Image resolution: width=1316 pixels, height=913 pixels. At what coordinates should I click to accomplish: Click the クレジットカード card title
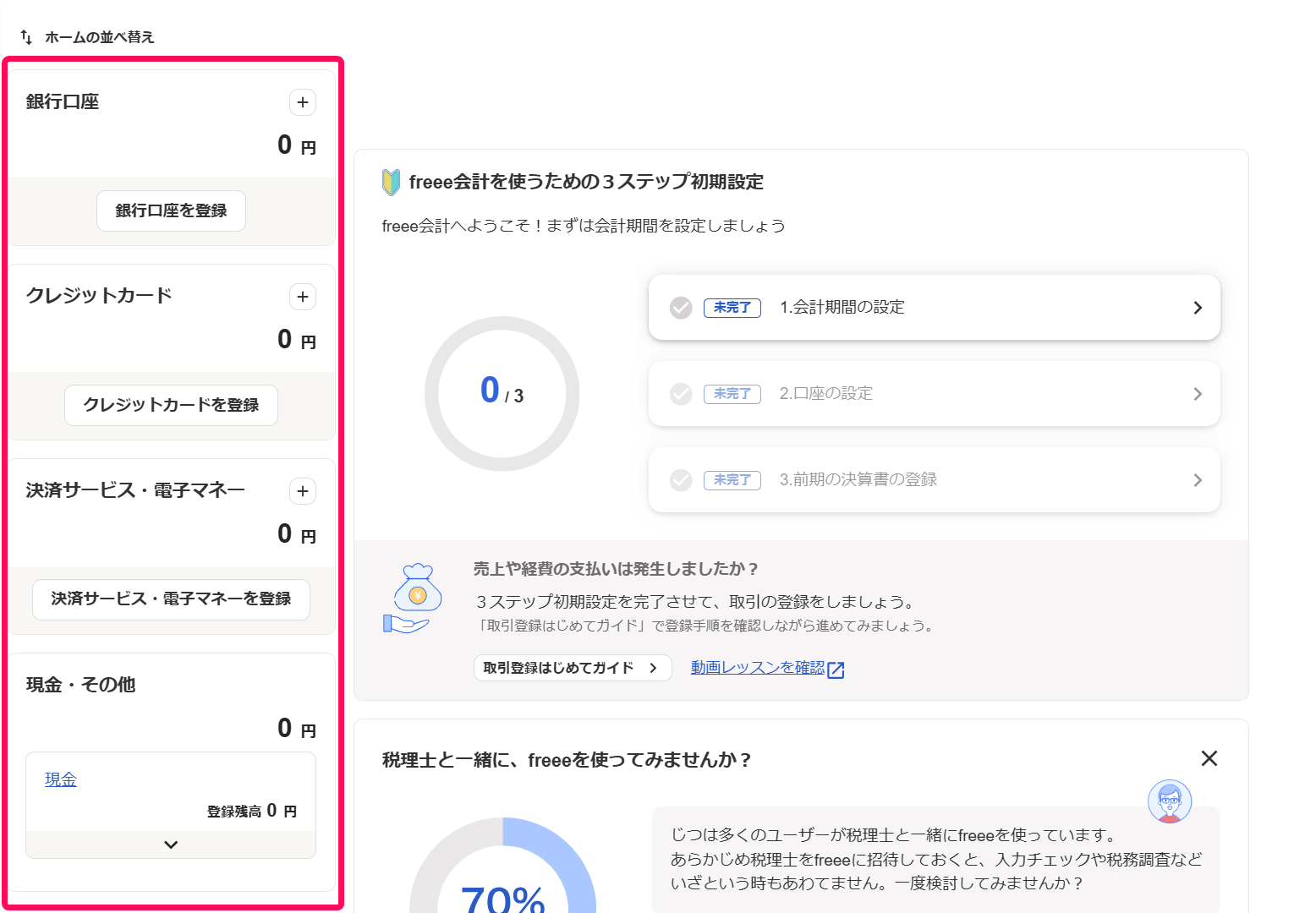tap(99, 295)
